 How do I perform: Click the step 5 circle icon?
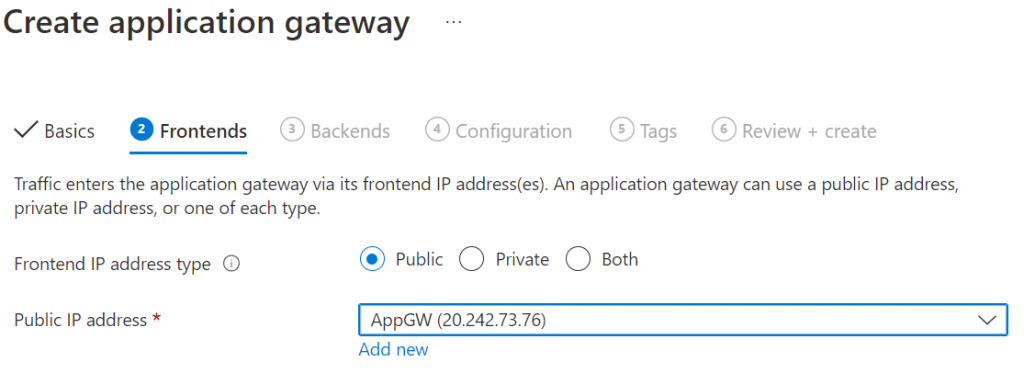[622, 129]
